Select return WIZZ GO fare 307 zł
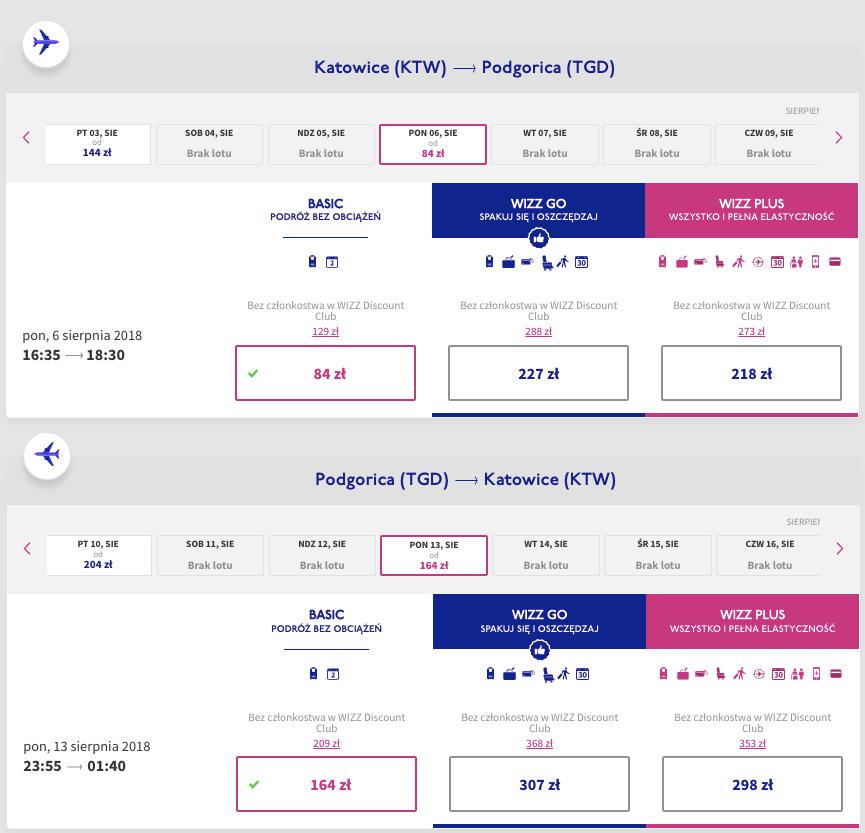 click(540, 784)
